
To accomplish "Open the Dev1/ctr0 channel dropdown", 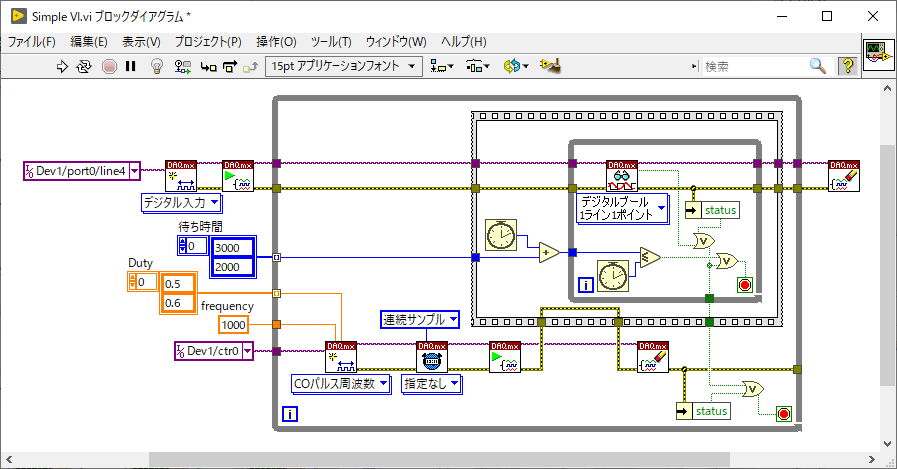I will tap(247, 351).
